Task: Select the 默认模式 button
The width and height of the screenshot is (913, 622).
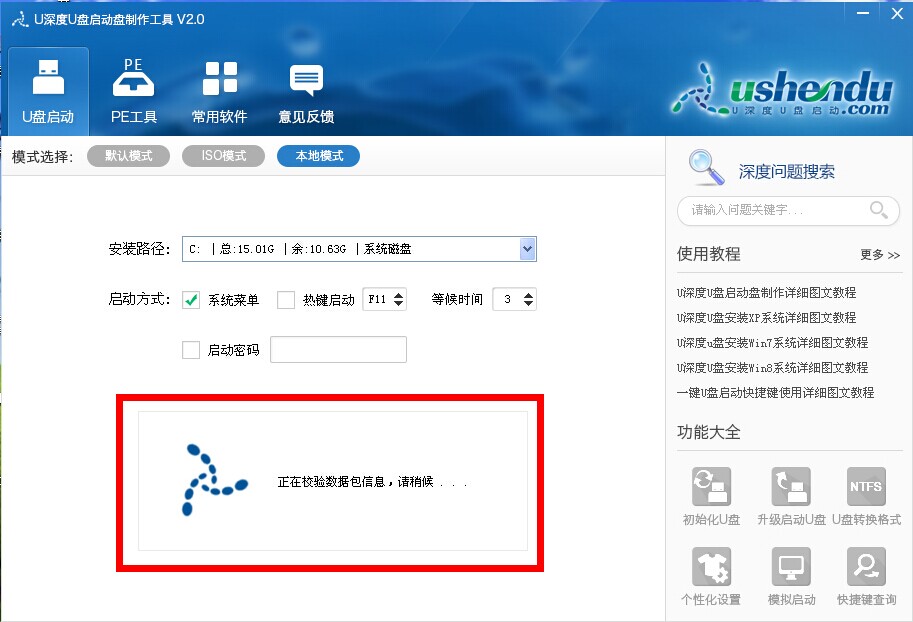Action: pyautogui.click(x=128, y=156)
